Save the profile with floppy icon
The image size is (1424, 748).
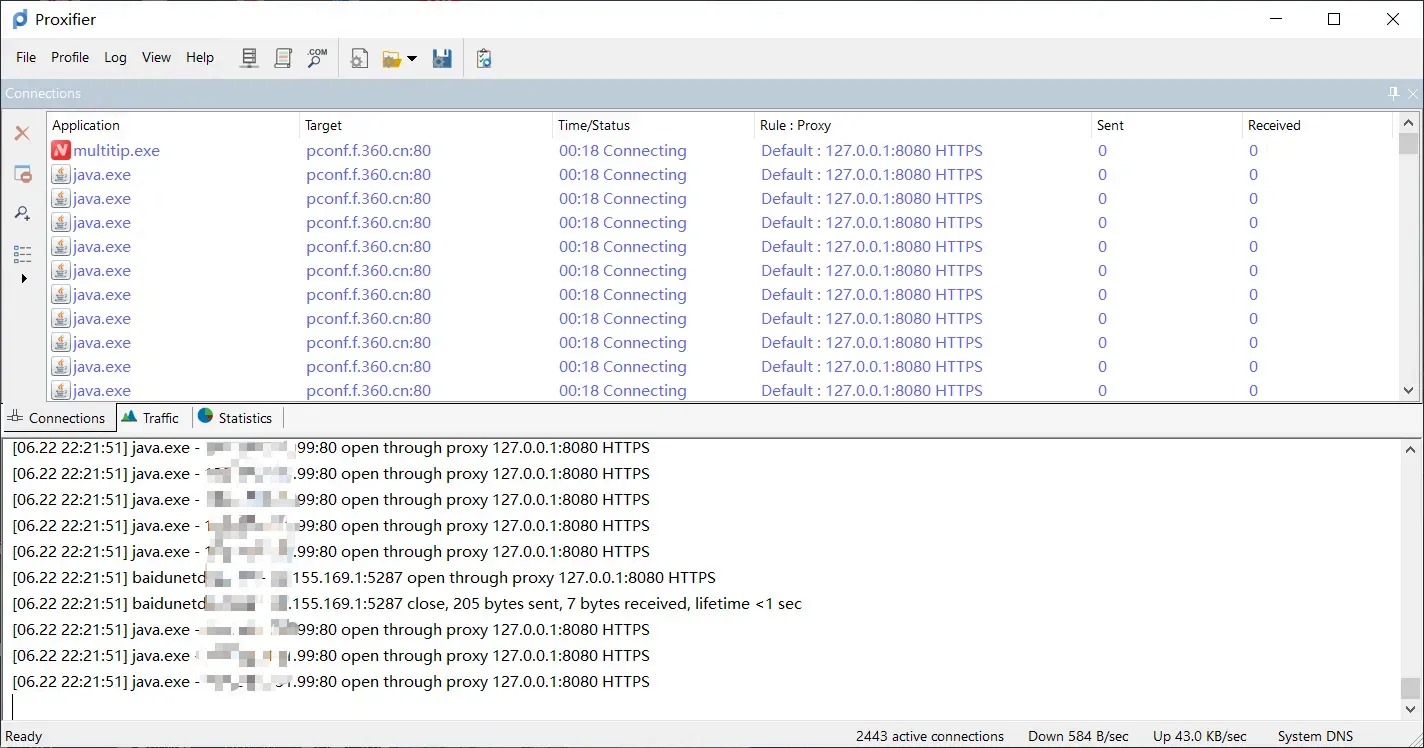pos(442,58)
